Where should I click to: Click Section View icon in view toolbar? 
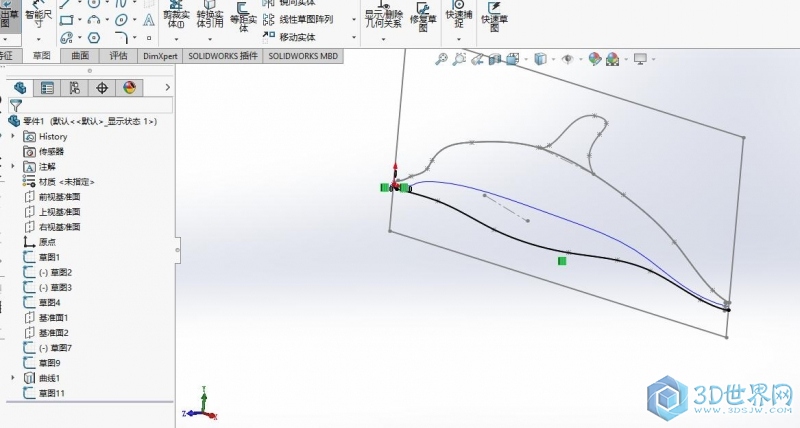pos(494,60)
